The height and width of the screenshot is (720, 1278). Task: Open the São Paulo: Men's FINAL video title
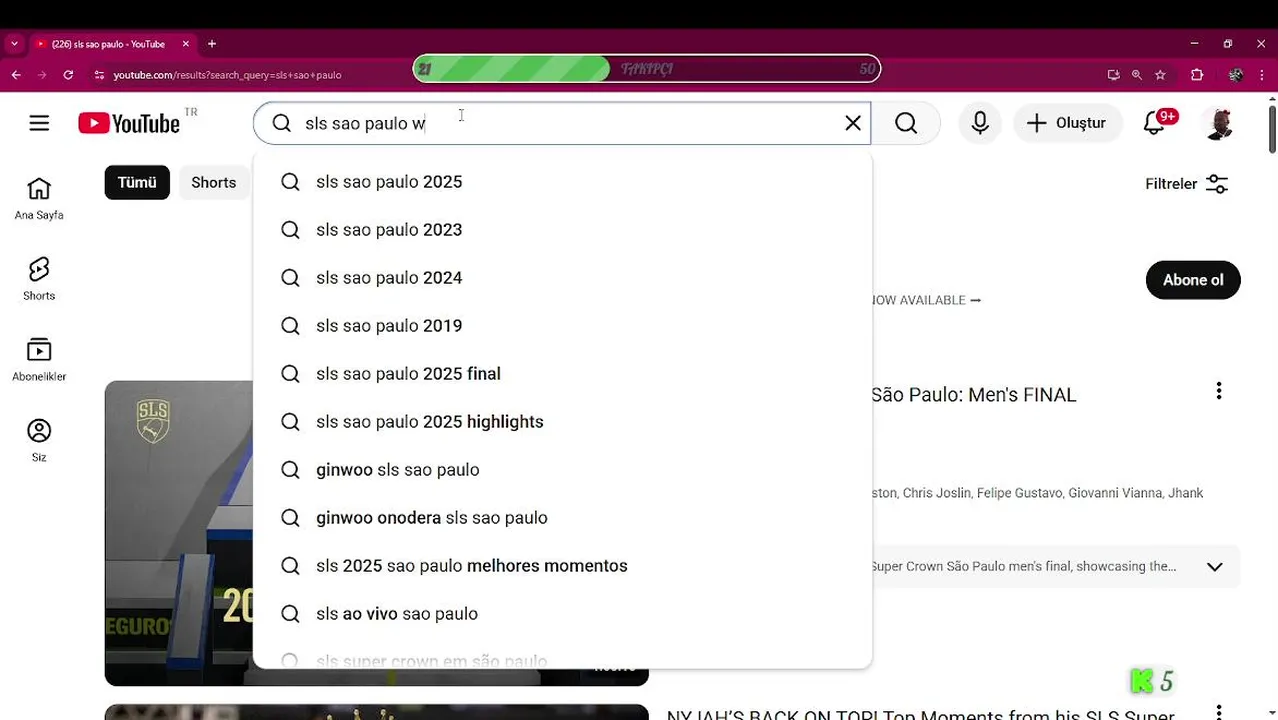click(973, 395)
